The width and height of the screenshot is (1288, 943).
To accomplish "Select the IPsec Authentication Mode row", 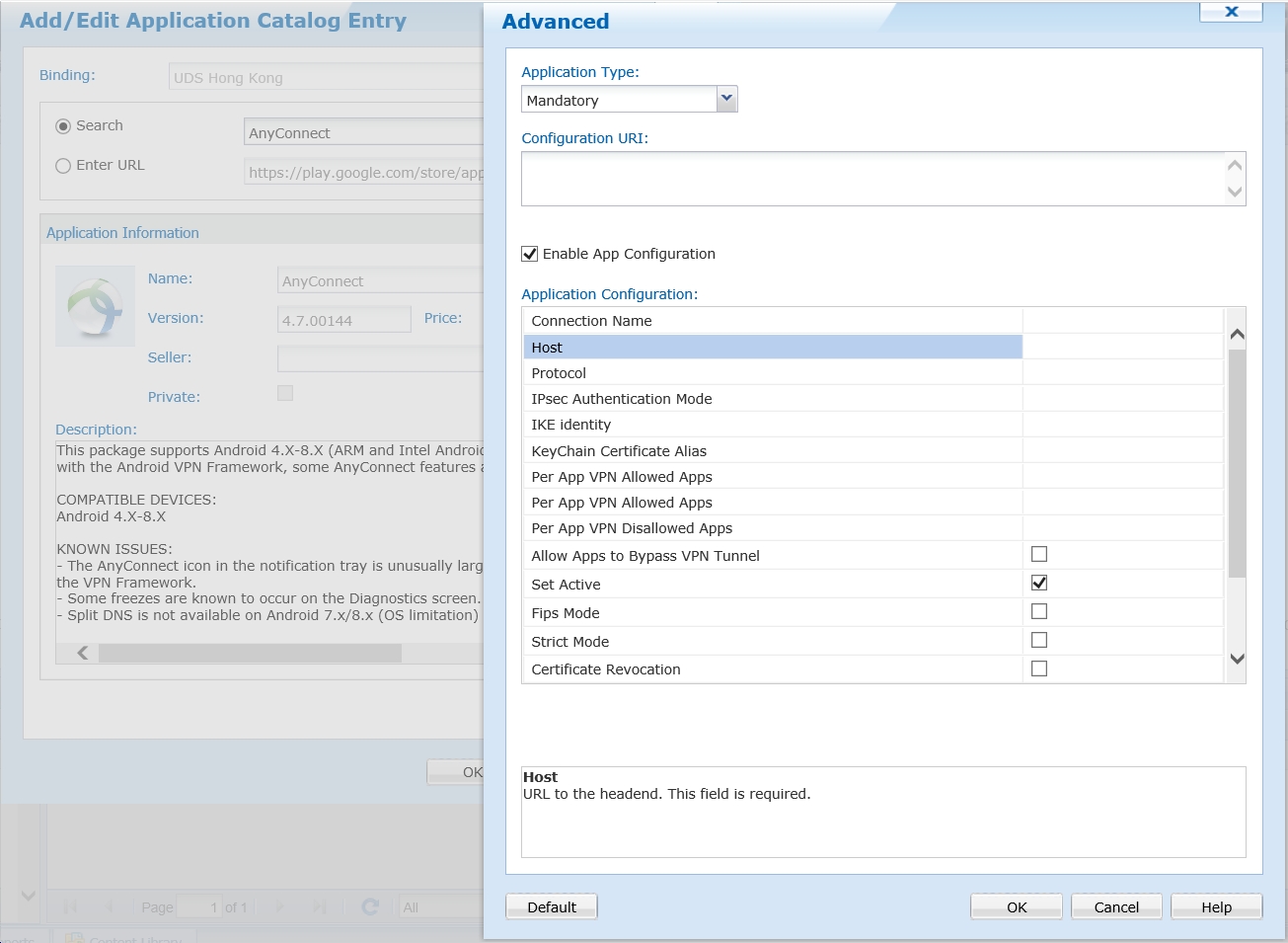I will pos(772,399).
